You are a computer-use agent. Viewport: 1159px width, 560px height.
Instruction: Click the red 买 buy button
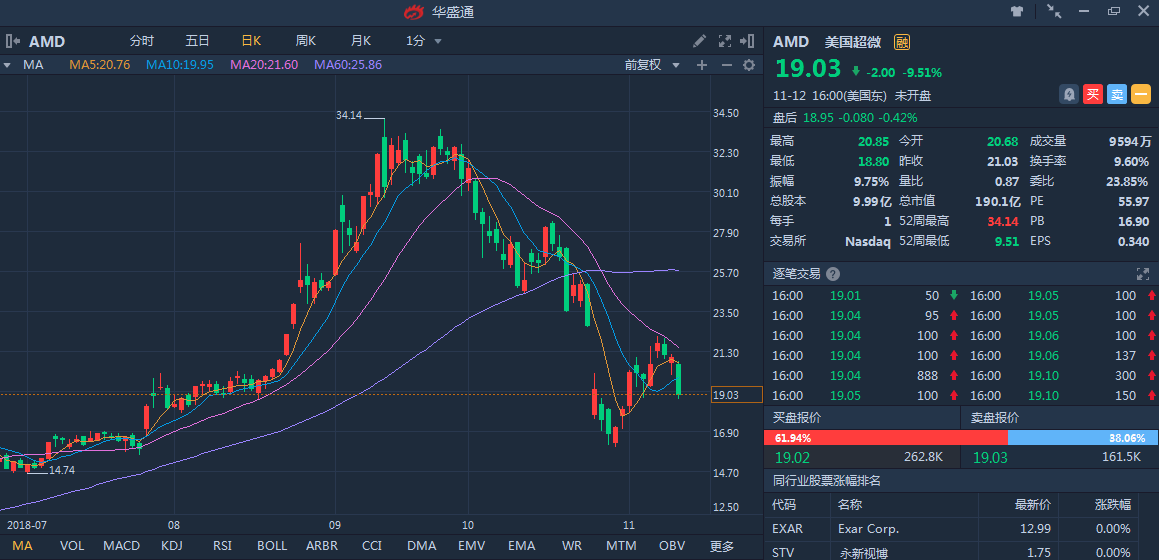click(x=1093, y=94)
